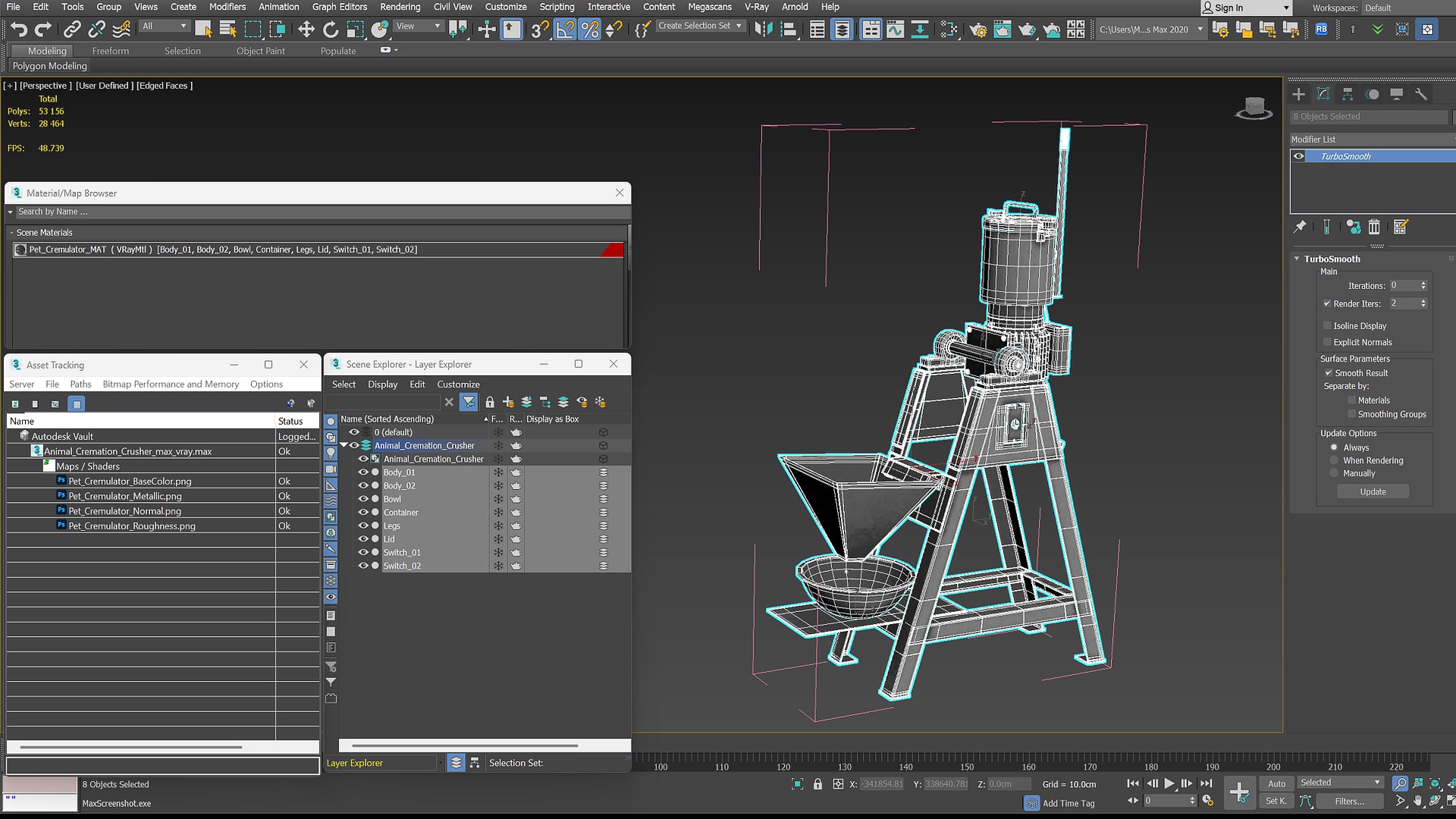
Task: Select the Rotate transform tool
Action: coord(331,30)
